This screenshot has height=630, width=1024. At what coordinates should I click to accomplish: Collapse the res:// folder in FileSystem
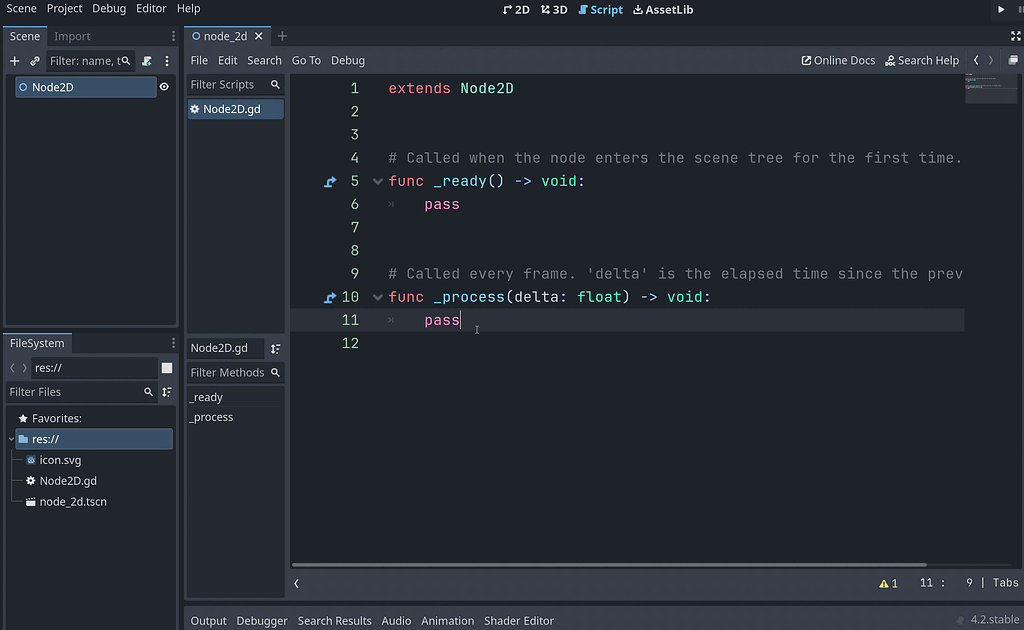(9, 438)
